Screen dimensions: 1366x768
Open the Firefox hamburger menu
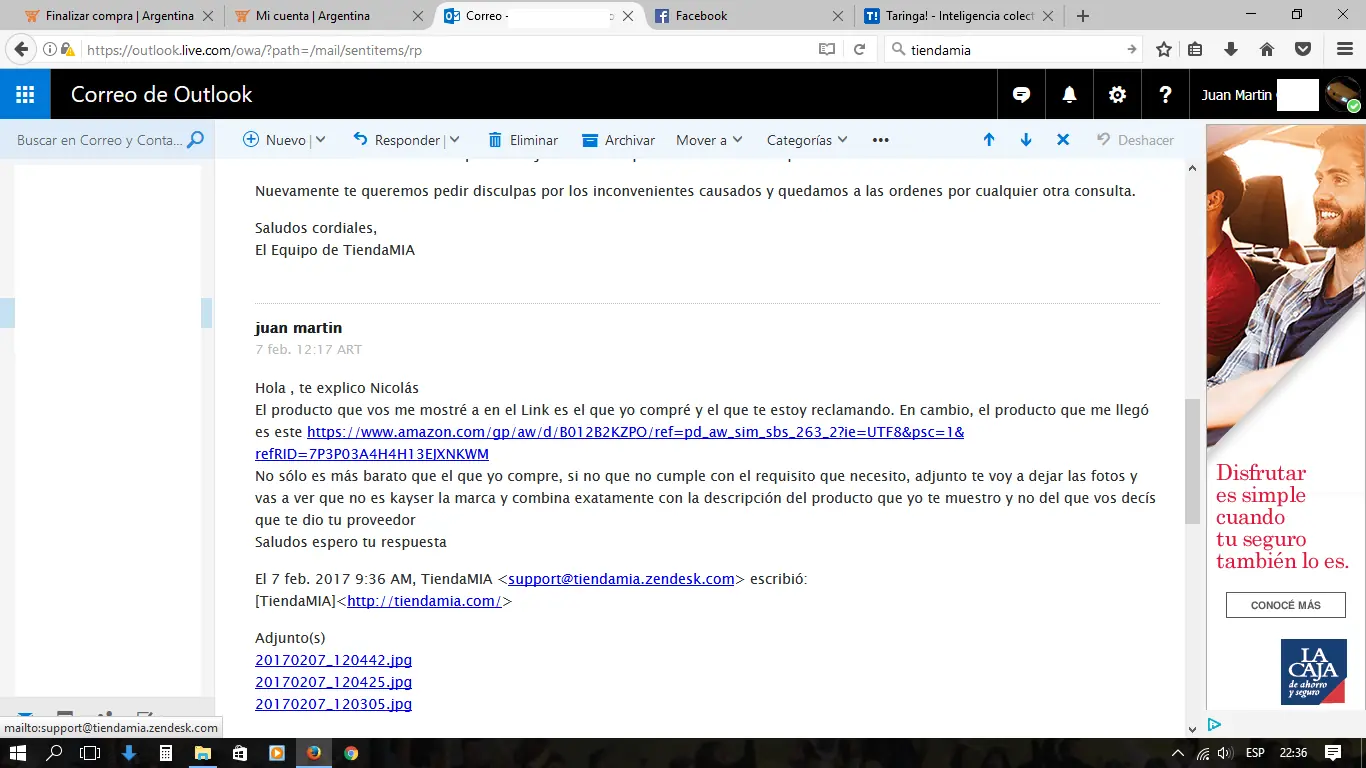click(1345, 49)
